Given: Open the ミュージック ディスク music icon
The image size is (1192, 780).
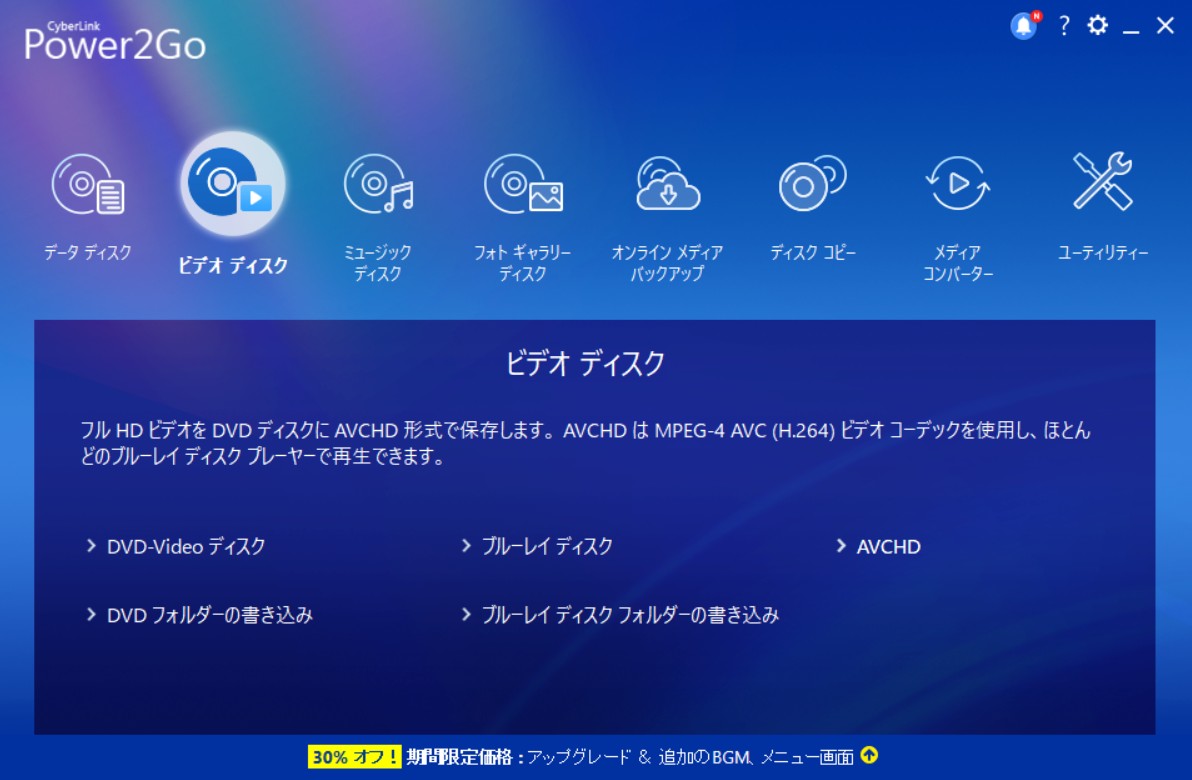Looking at the screenshot, I should (378, 183).
